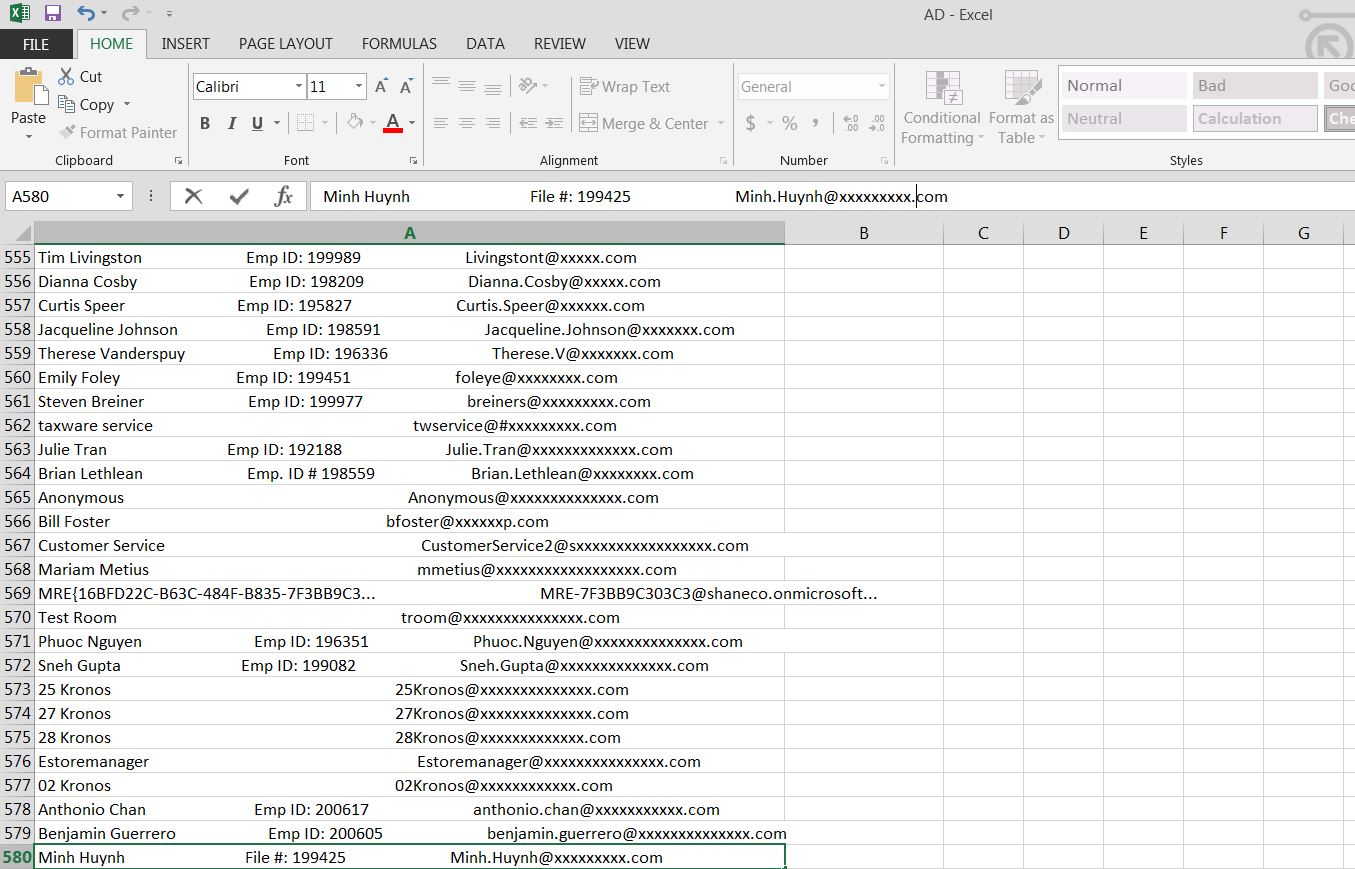Toggle bold formatting
The height and width of the screenshot is (869, 1355).
click(205, 122)
